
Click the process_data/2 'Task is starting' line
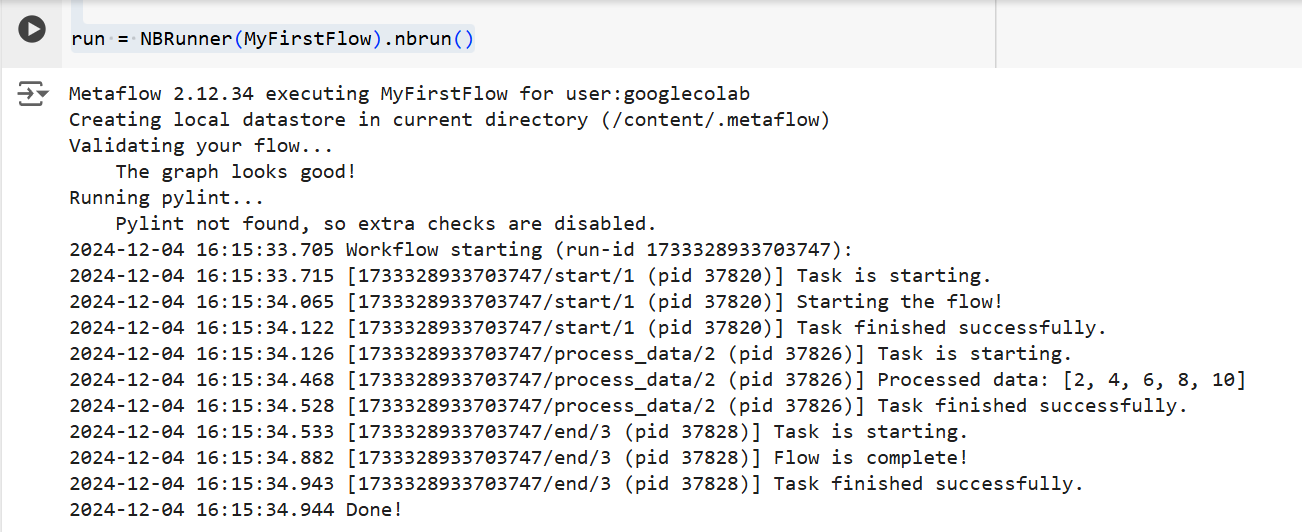(x=571, y=354)
